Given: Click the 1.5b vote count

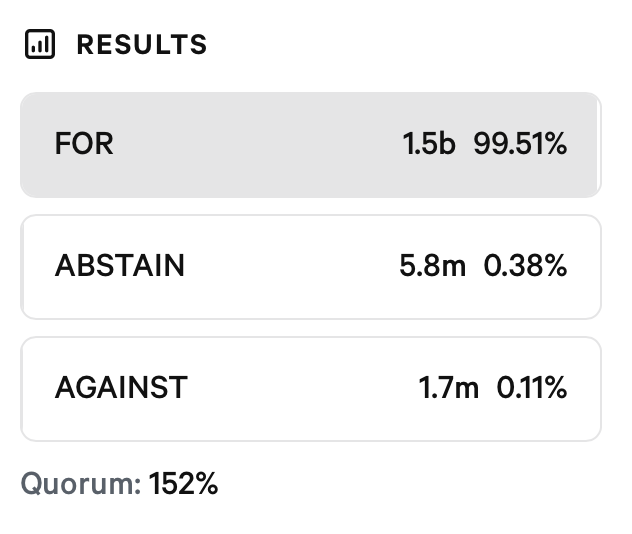Looking at the screenshot, I should coord(429,143).
